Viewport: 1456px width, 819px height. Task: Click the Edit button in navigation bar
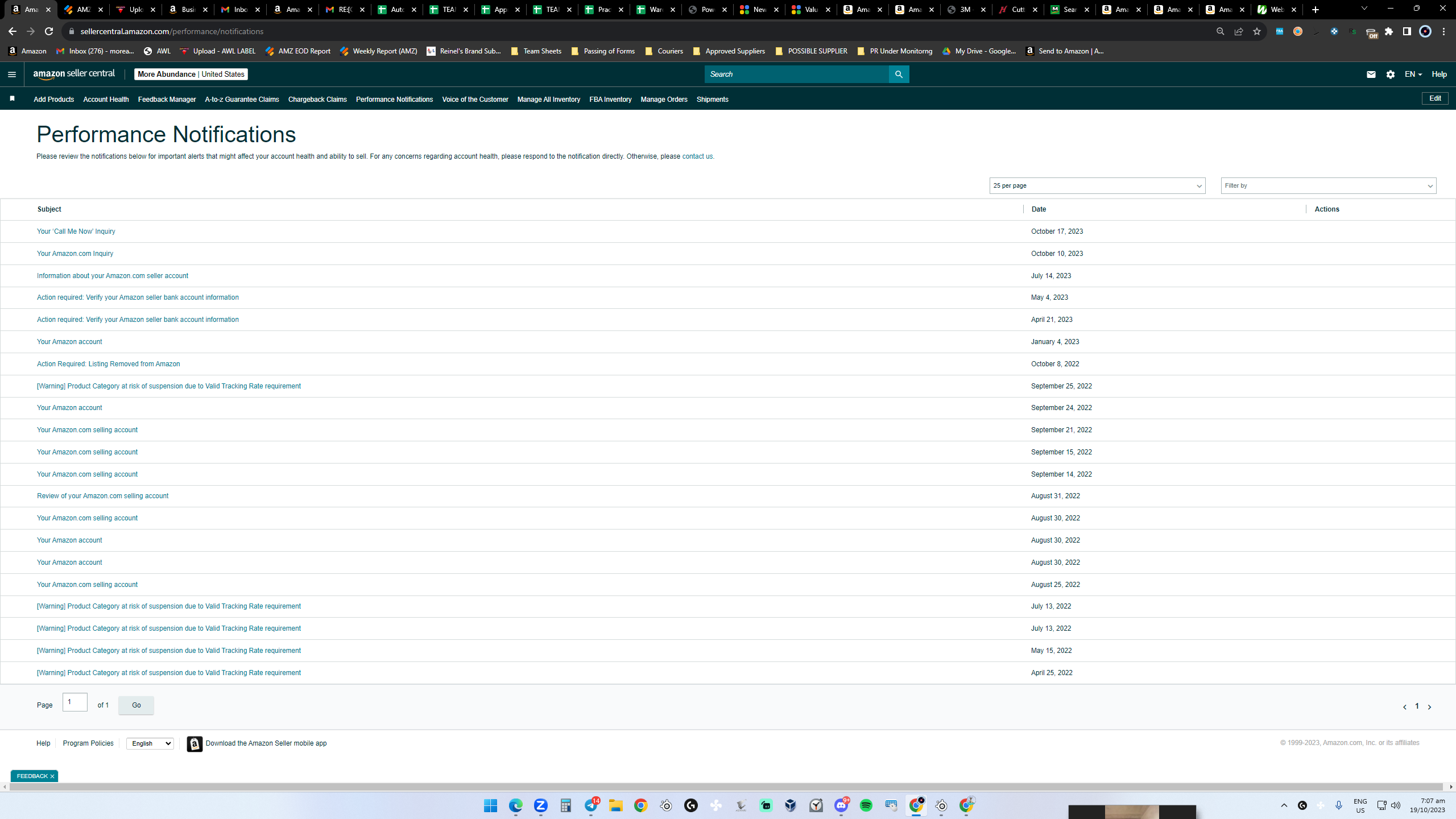pos(1435,98)
